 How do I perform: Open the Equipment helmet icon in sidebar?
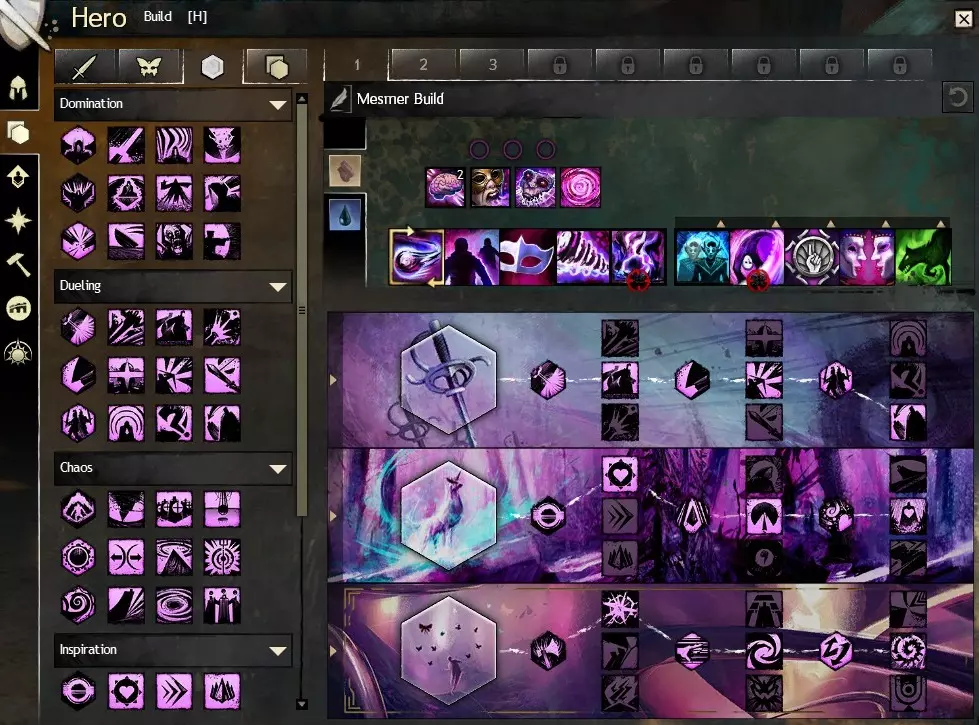point(17,88)
